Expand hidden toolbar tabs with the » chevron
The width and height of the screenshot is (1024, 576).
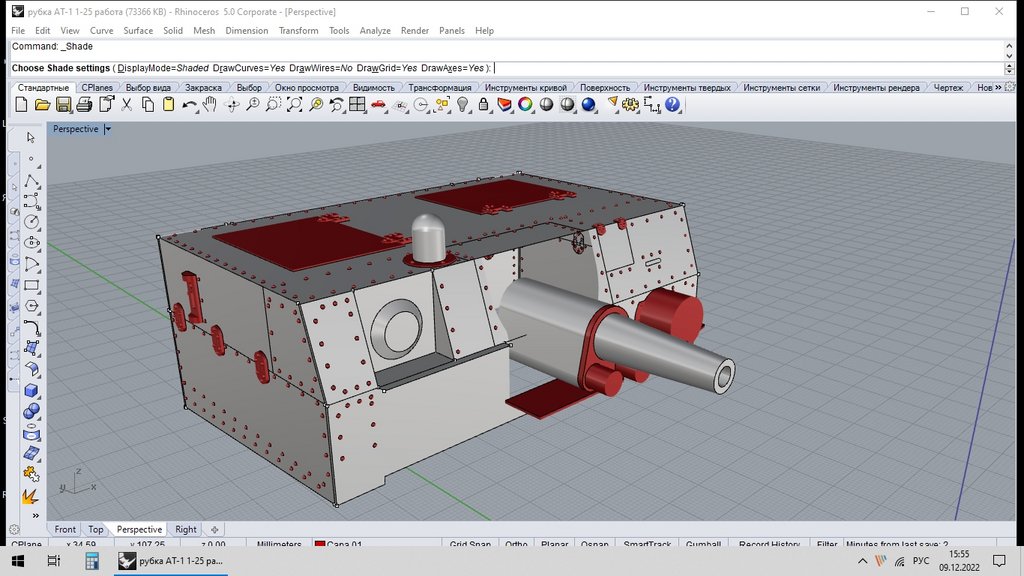pyautogui.click(x=998, y=87)
